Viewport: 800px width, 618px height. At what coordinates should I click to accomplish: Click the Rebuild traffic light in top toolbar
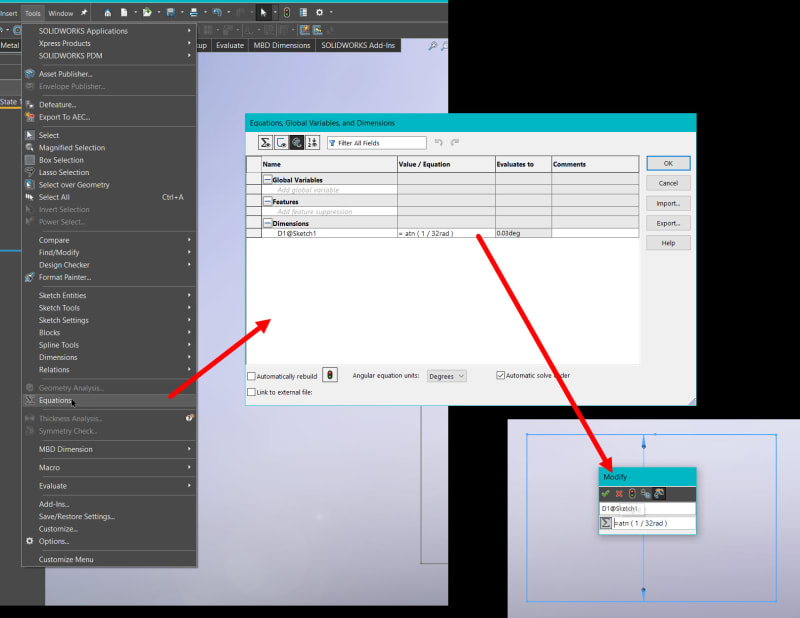pyautogui.click(x=287, y=12)
